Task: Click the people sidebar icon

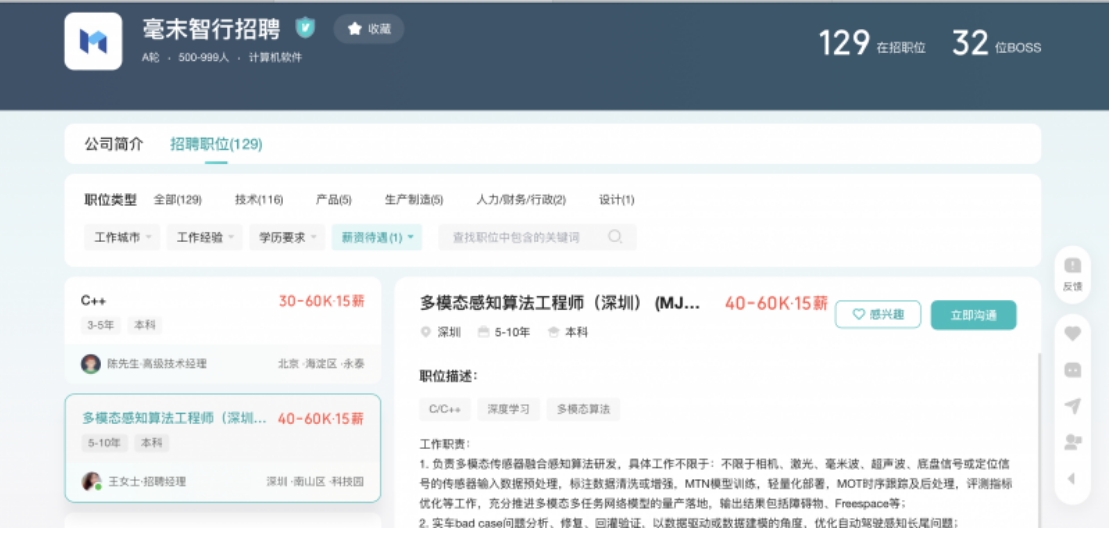Action: click(x=1072, y=442)
